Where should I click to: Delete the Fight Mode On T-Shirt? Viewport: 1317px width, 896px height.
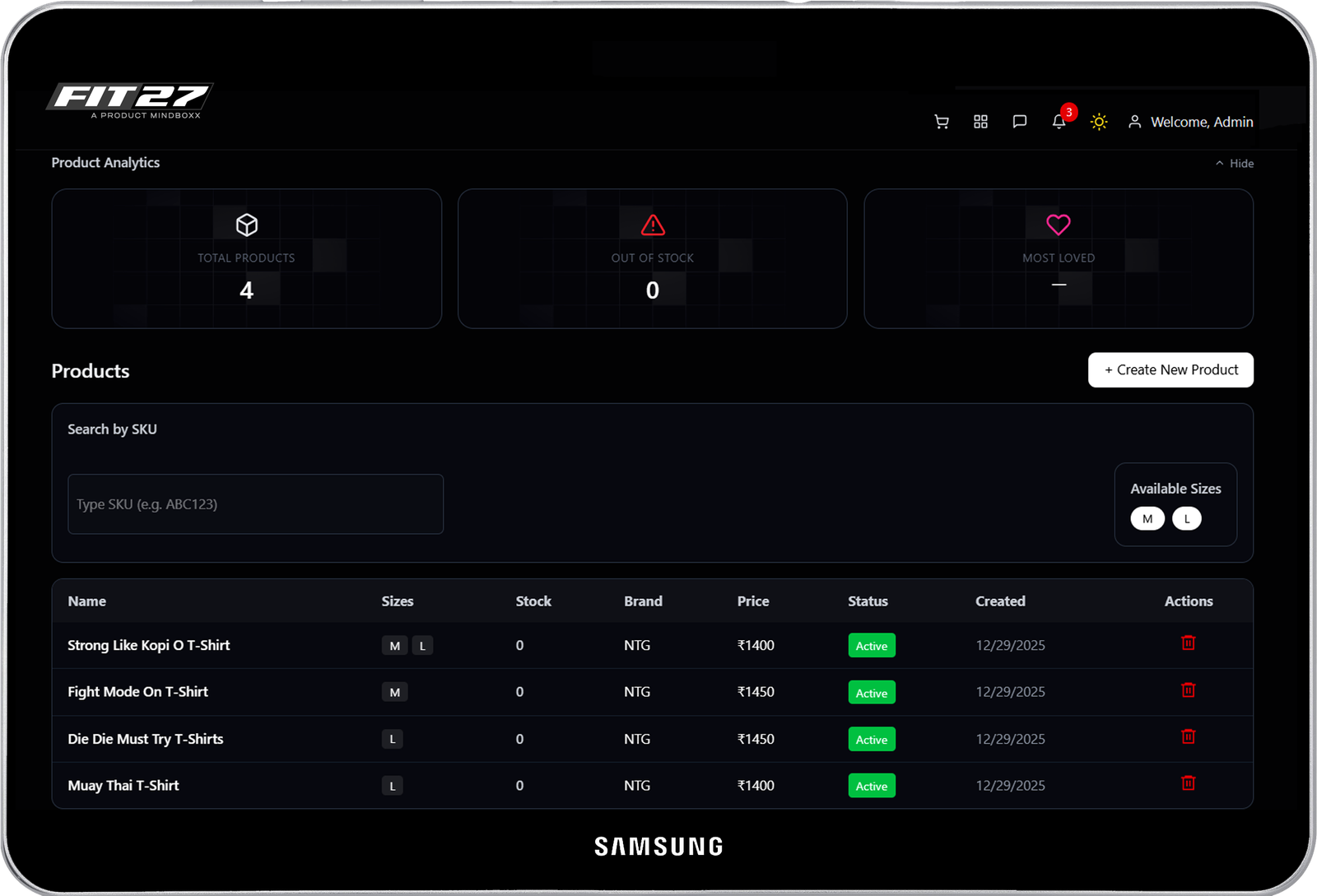tap(1188, 689)
